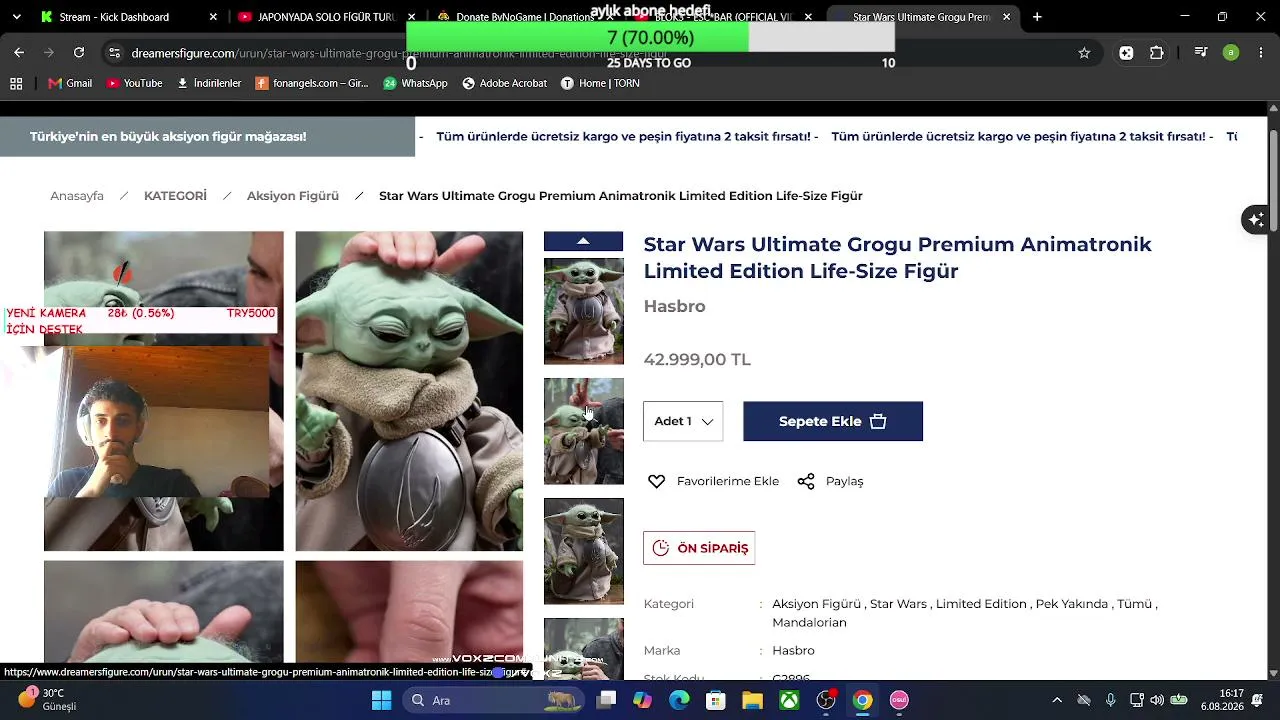This screenshot has height=720, width=1280.
Task: Open the Hasbro brand link under title
Action: coord(675,306)
